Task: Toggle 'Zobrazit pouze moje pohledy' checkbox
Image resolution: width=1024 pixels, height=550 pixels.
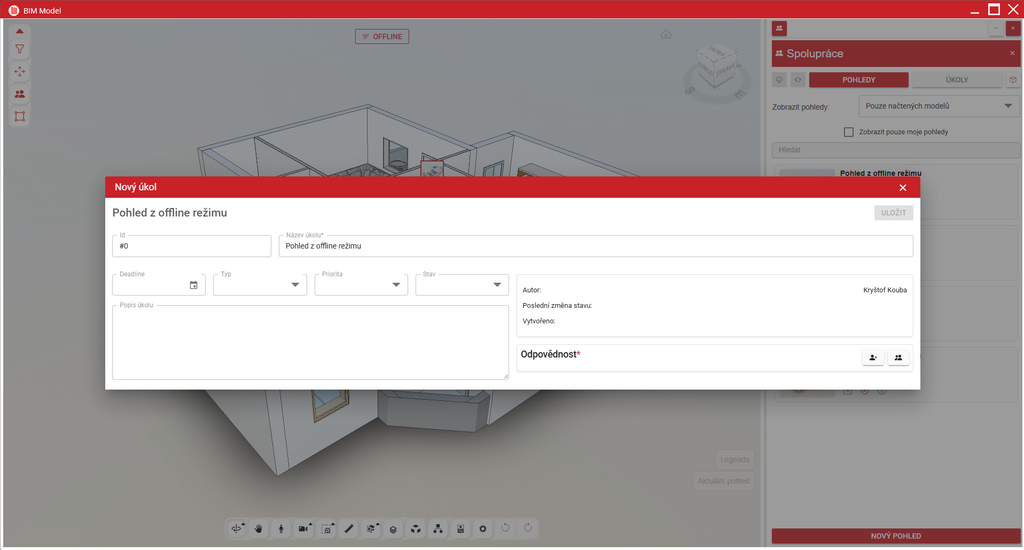Action: click(x=848, y=132)
